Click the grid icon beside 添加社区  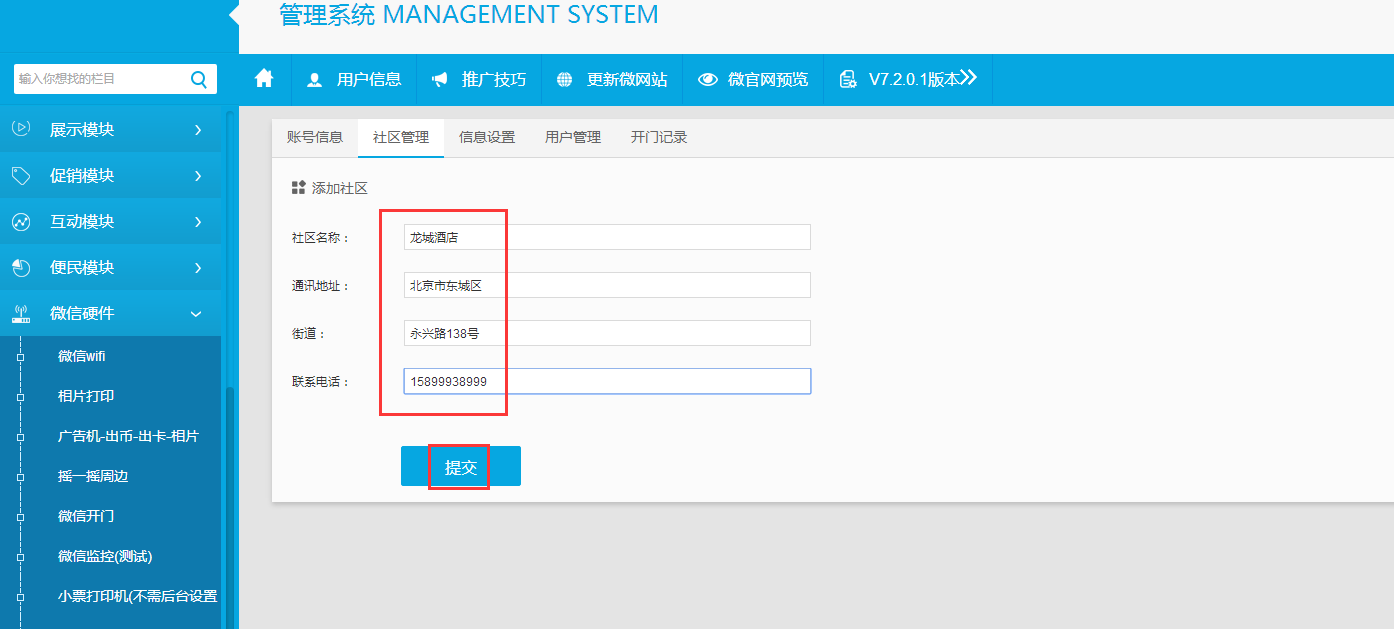pyautogui.click(x=298, y=187)
